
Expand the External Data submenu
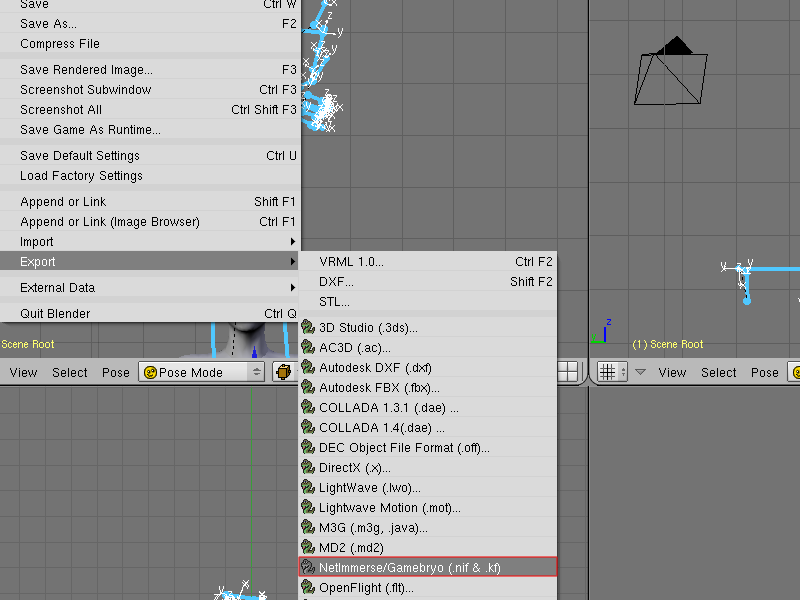click(x=150, y=287)
